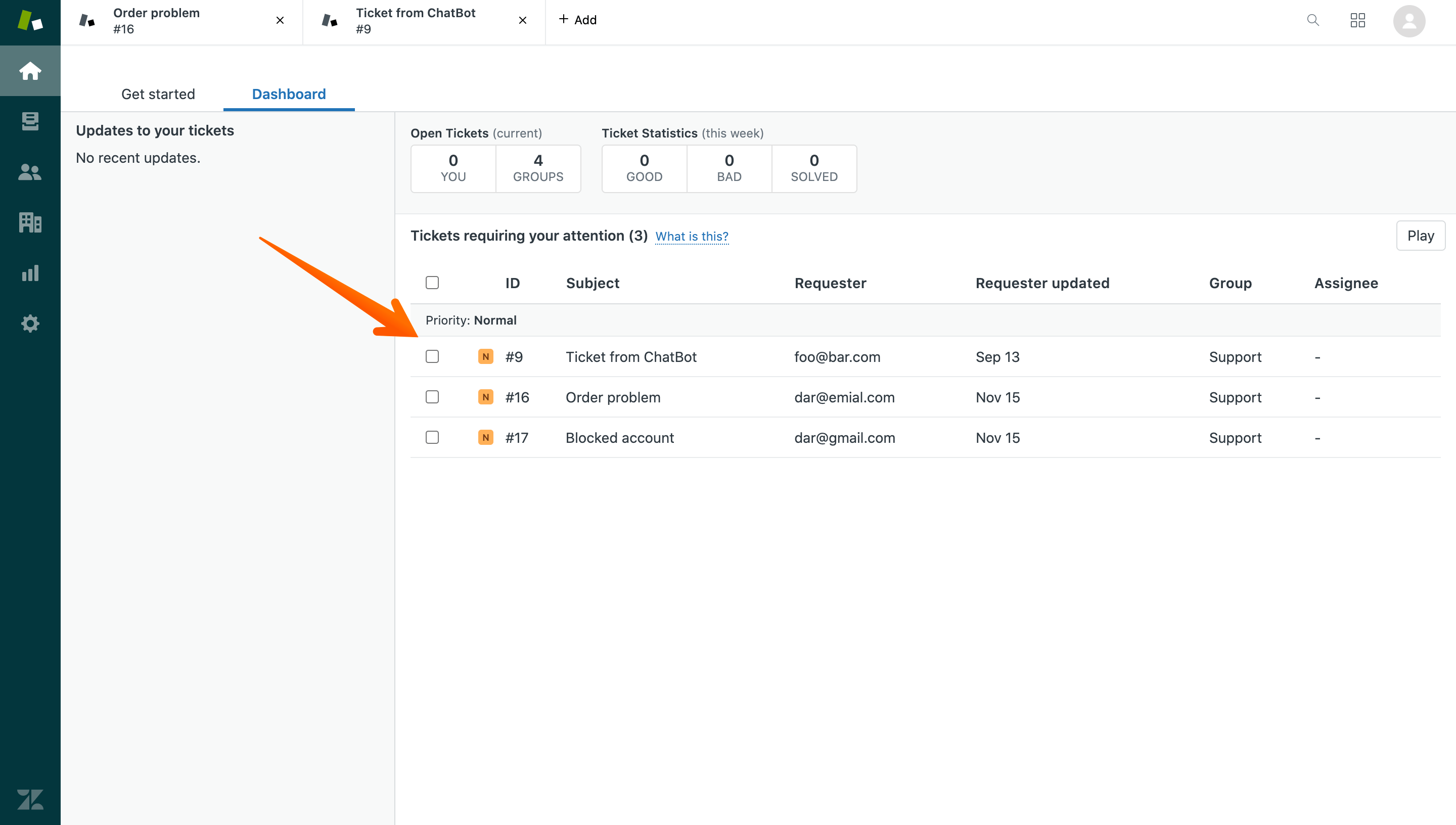
Task: Open the Organizations building icon in sidebar
Action: click(30, 222)
